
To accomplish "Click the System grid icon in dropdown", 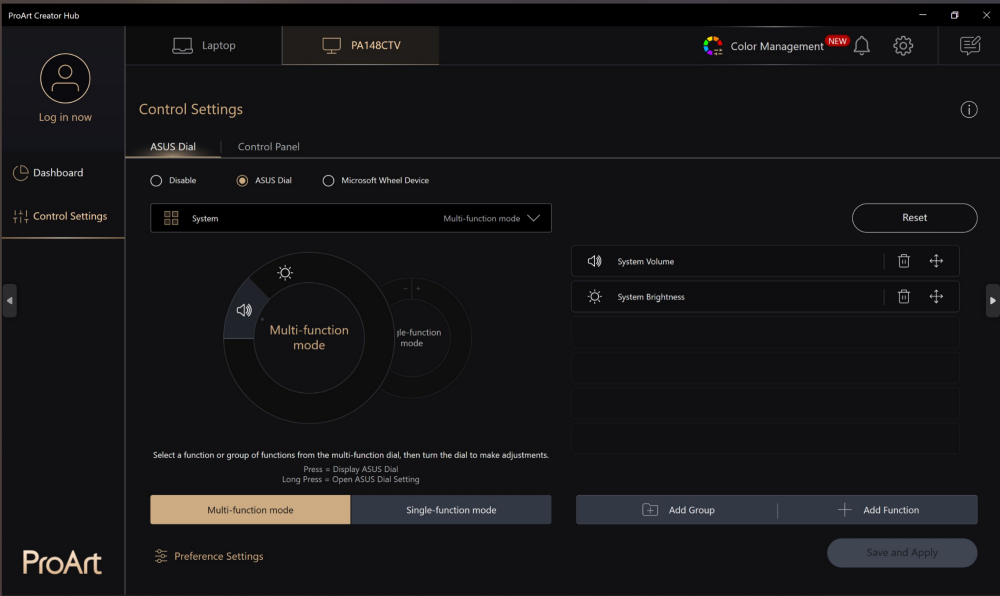I will pyautogui.click(x=171, y=218).
